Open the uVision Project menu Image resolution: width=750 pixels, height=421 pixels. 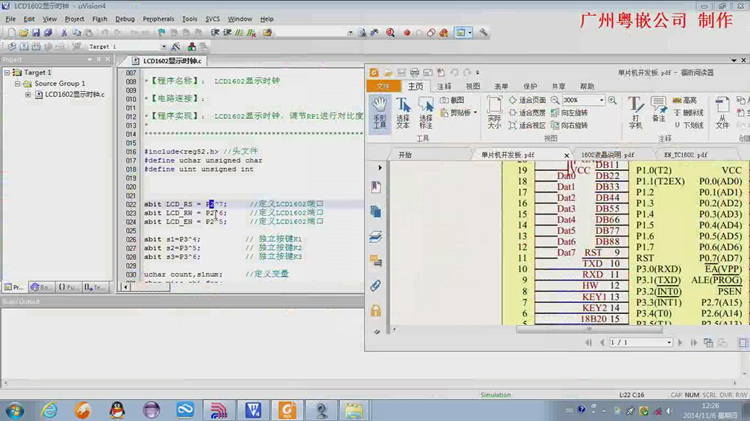click(74, 19)
